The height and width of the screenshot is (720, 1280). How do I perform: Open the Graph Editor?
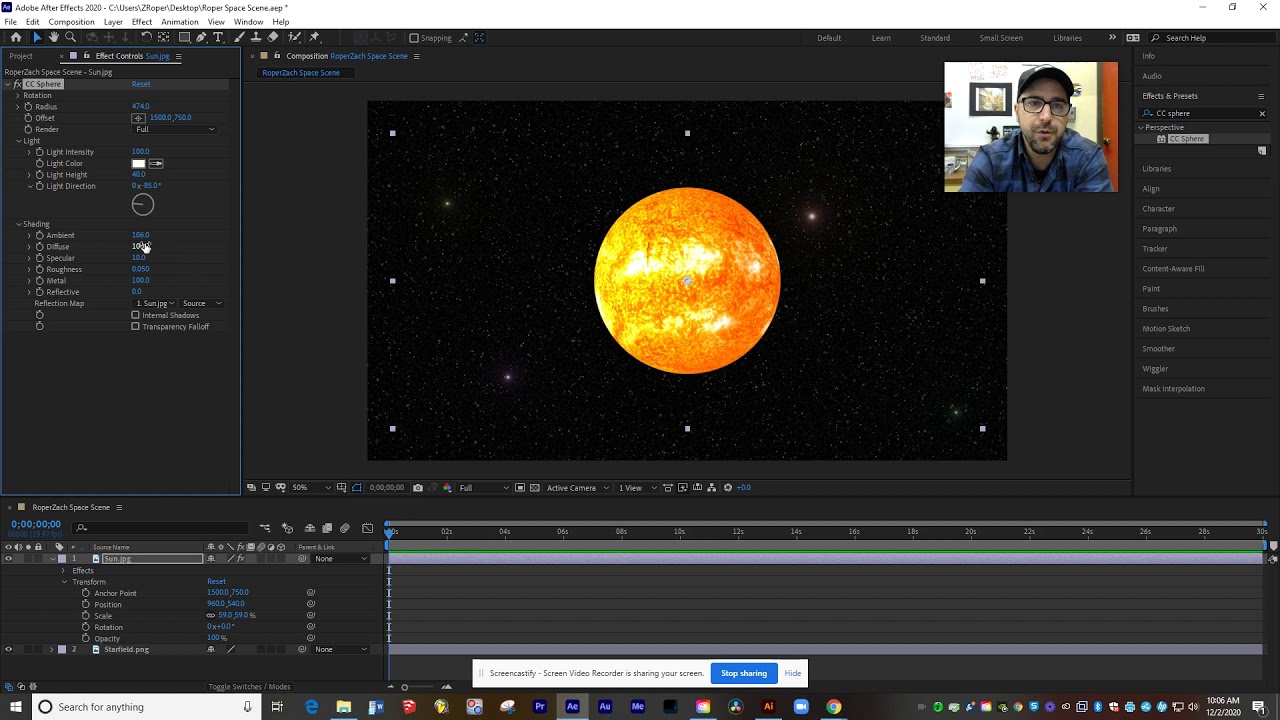tap(368, 528)
